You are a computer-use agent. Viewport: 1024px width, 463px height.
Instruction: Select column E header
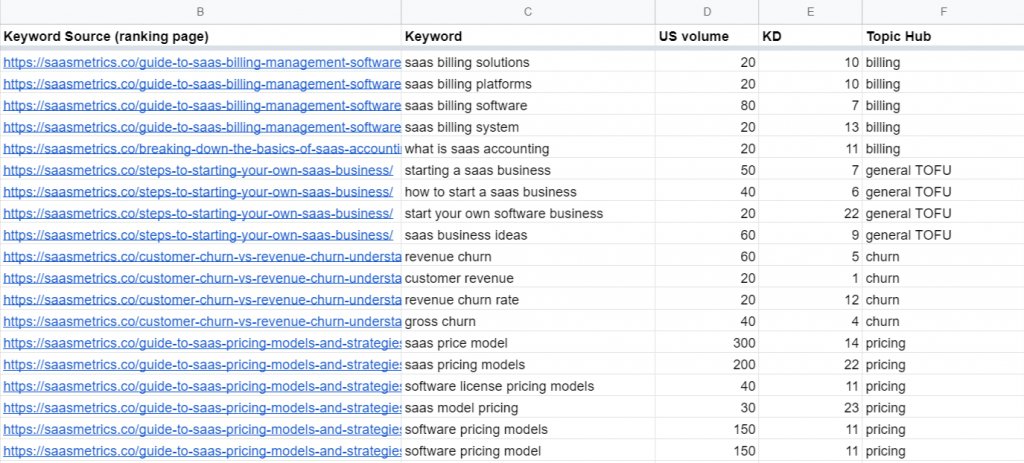tap(810, 11)
